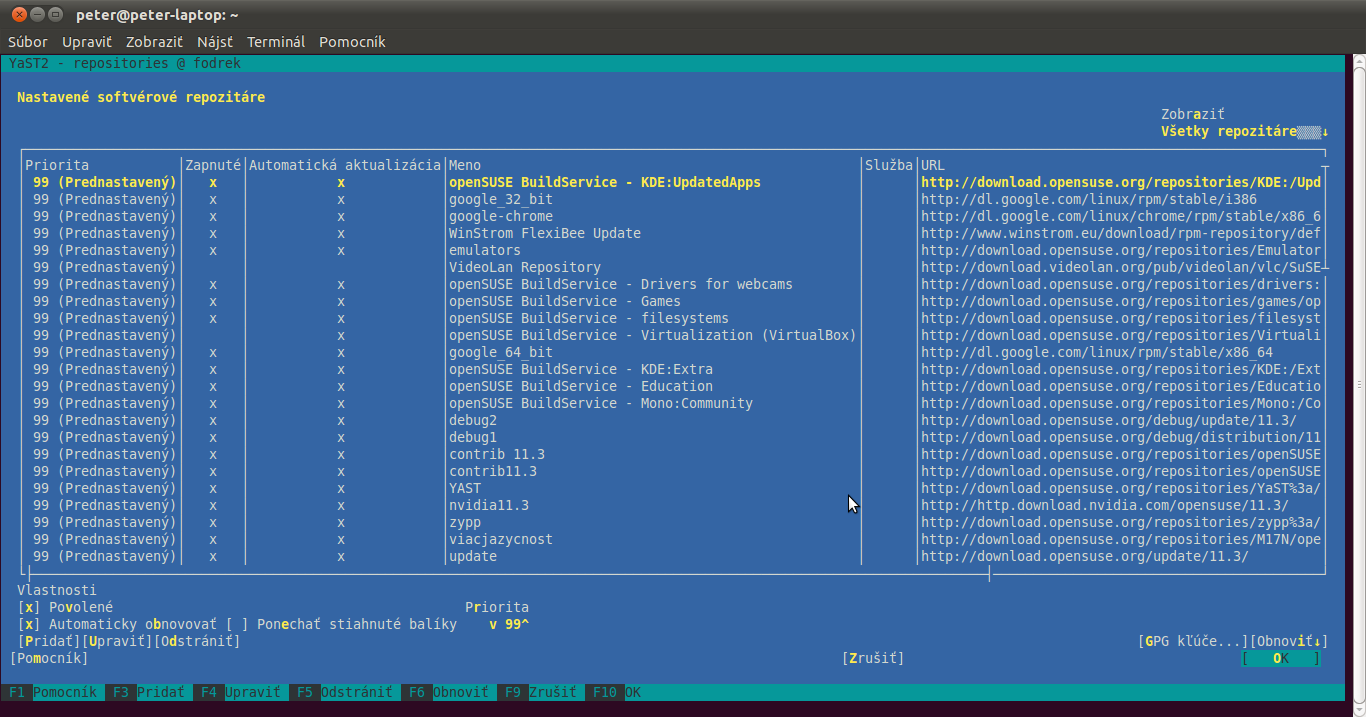Enable Ponechať stiahnuté balíky checkbox
The height and width of the screenshot is (717, 1366).
[x=237, y=624]
